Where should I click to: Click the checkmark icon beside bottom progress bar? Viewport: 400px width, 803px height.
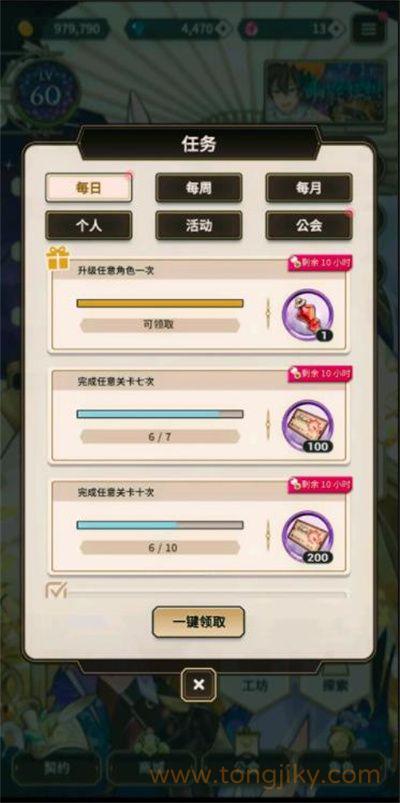point(56,590)
